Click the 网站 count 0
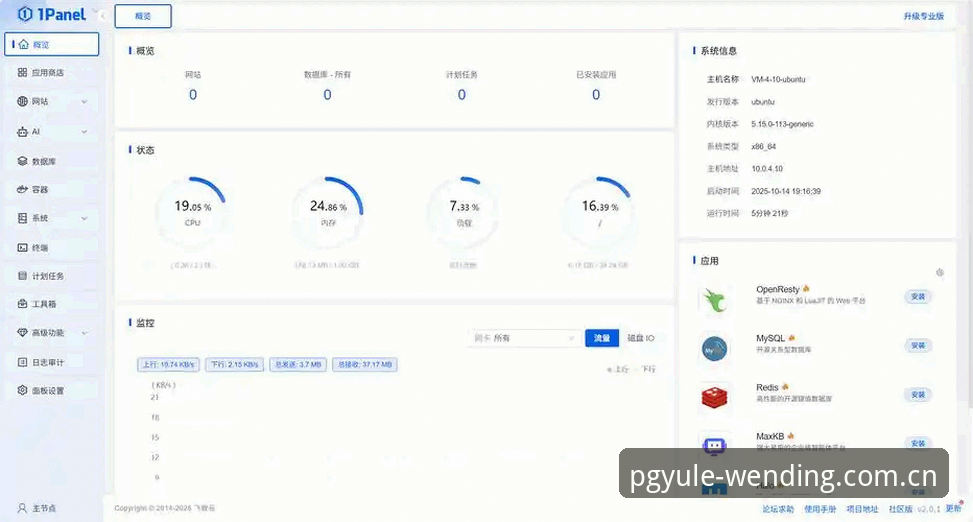The image size is (973, 522). tap(193, 95)
